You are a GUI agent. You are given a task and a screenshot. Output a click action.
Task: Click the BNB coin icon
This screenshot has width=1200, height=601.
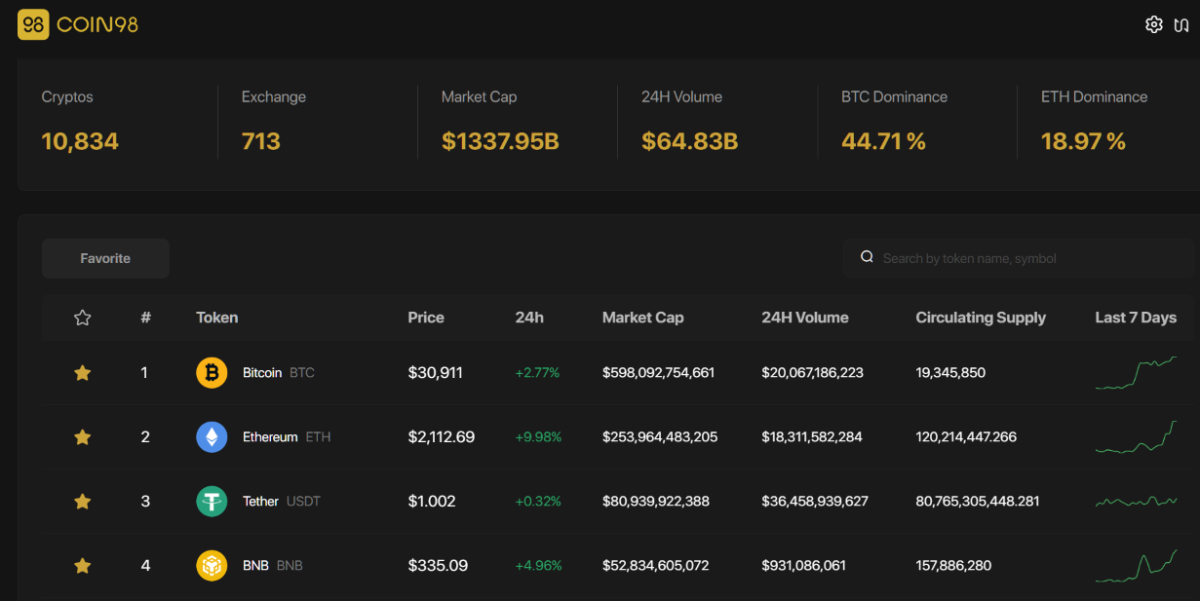(211, 566)
